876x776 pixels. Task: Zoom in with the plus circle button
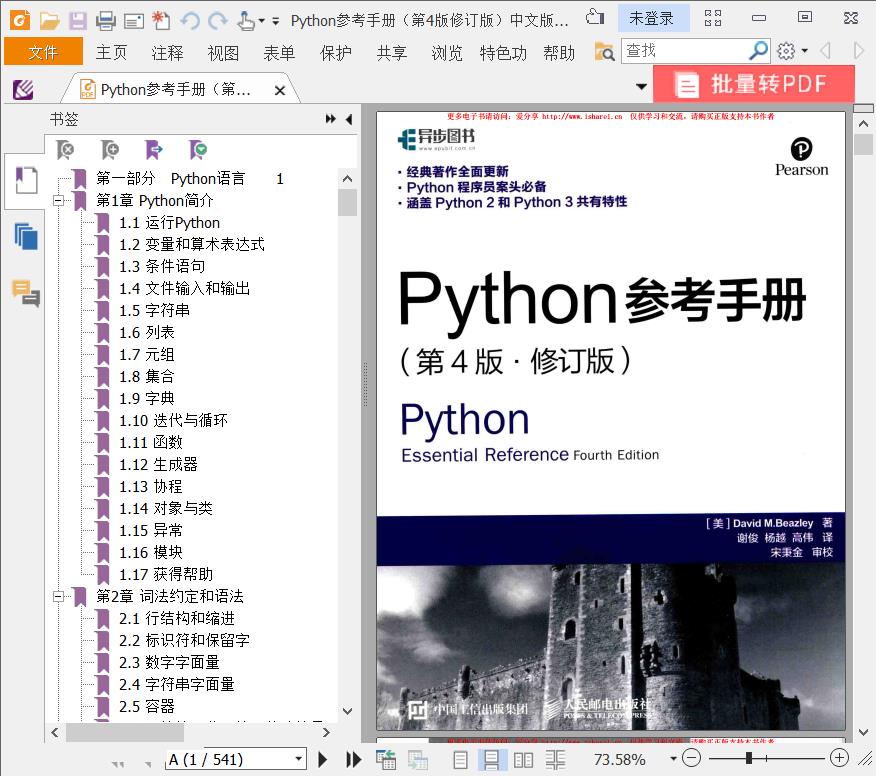point(839,758)
